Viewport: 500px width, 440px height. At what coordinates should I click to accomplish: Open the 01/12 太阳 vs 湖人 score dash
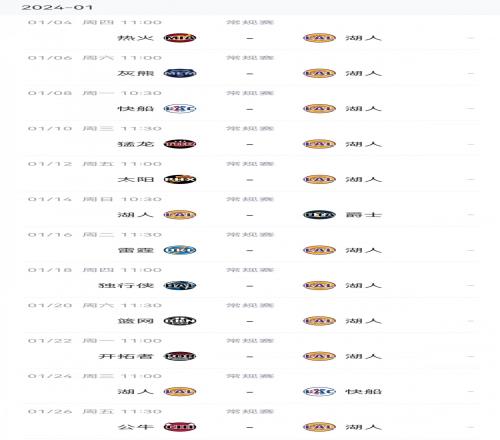pos(250,179)
